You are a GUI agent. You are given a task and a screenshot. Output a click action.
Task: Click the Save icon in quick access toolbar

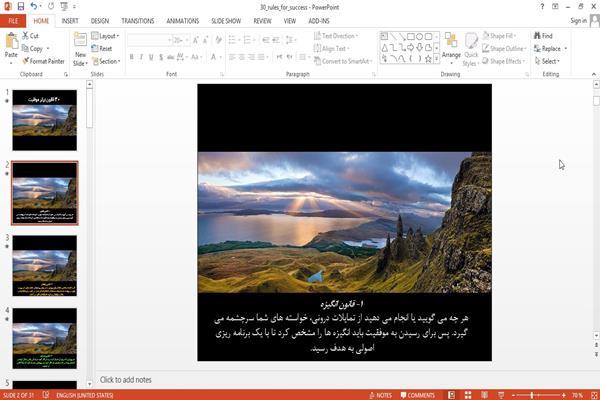click(21, 6)
